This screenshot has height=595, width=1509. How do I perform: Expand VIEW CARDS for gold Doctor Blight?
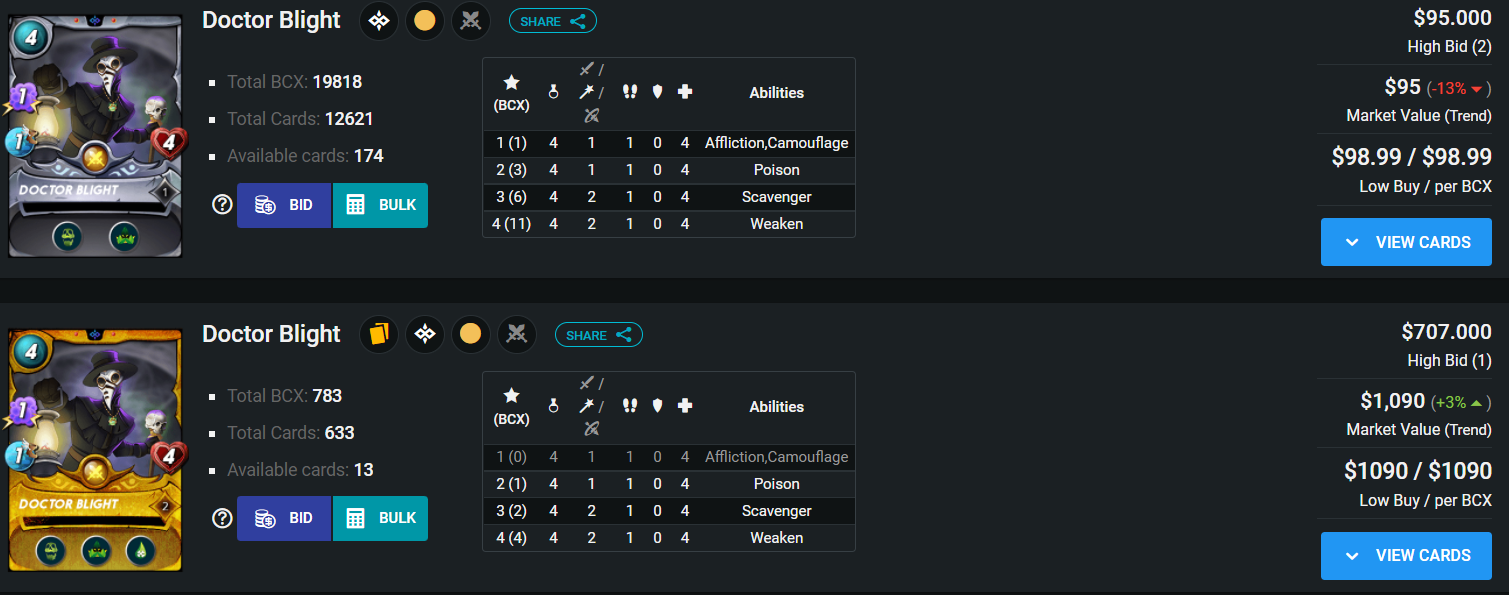tap(1406, 555)
